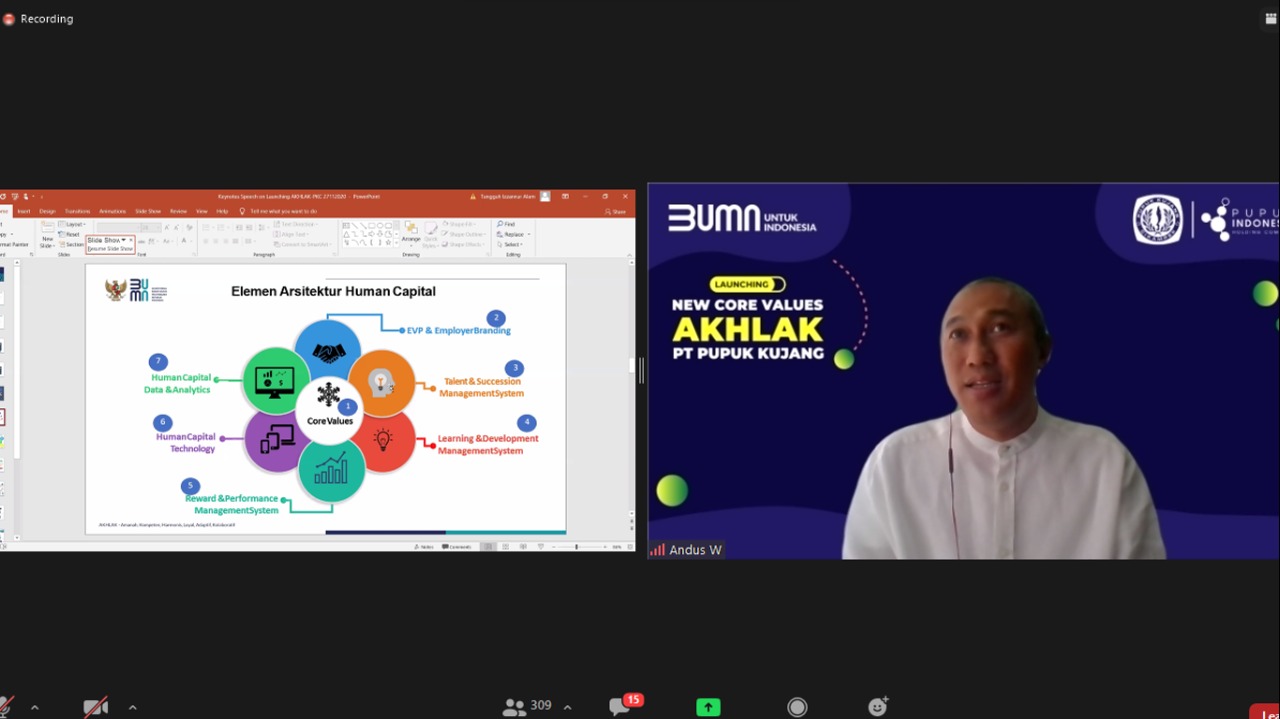Click the Record circle icon

(797, 707)
